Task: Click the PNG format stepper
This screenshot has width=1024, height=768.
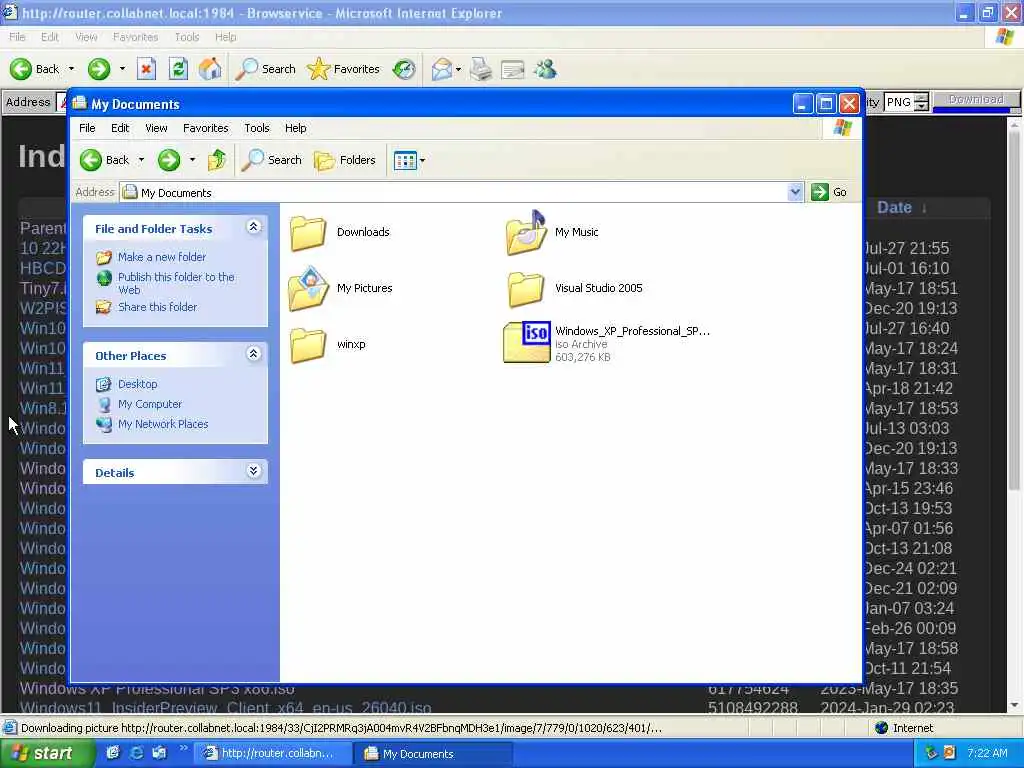Action: coord(921,102)
